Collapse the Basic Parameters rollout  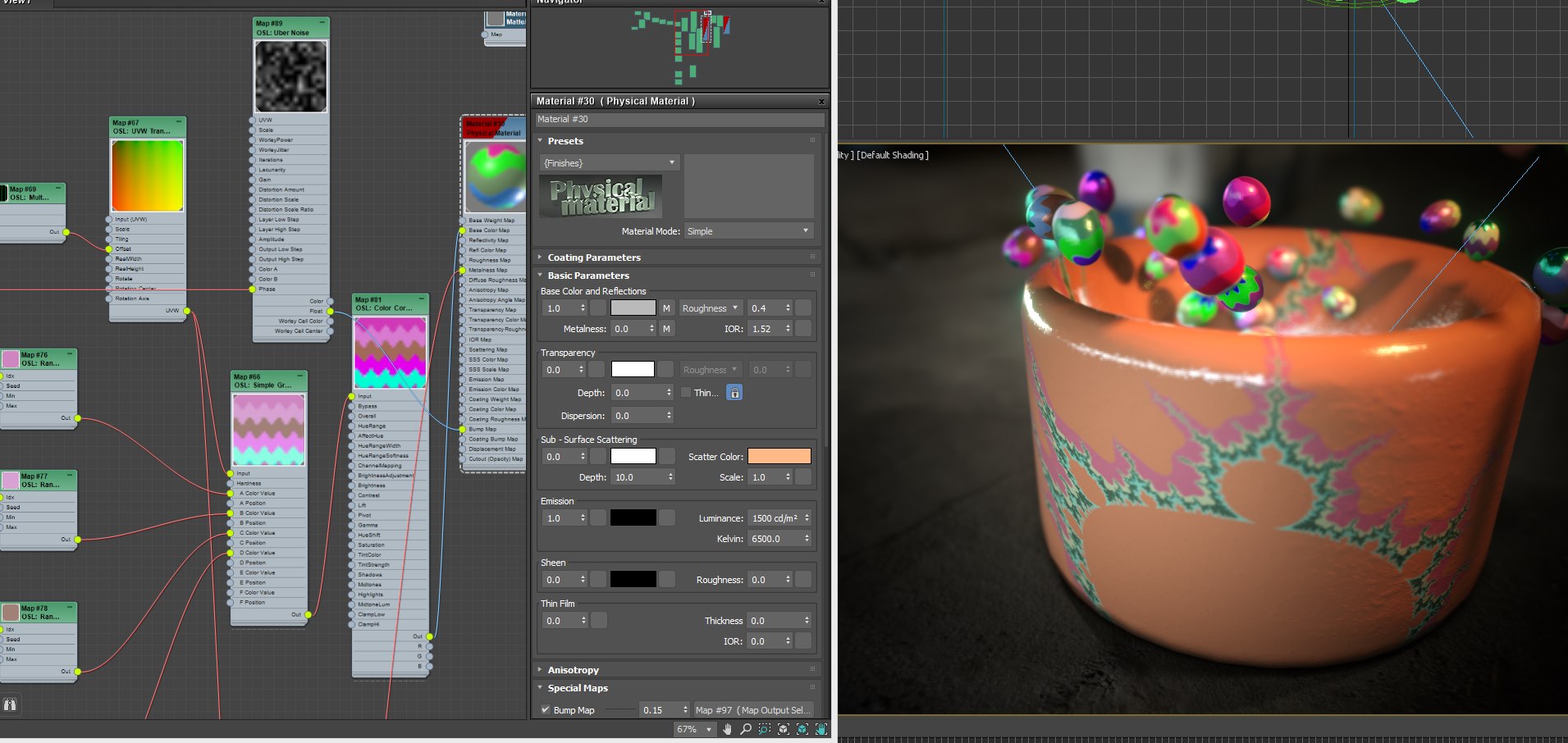588,276
